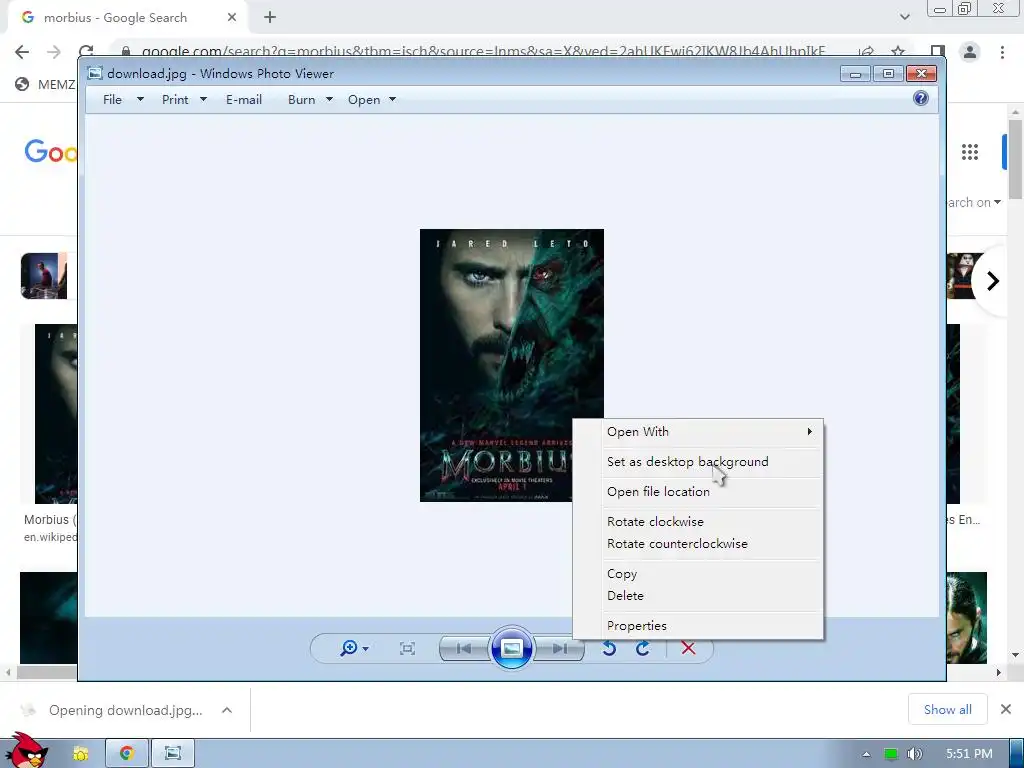Open Chrome side panel icon
The image size is (1024, 768).
point(938,52)
